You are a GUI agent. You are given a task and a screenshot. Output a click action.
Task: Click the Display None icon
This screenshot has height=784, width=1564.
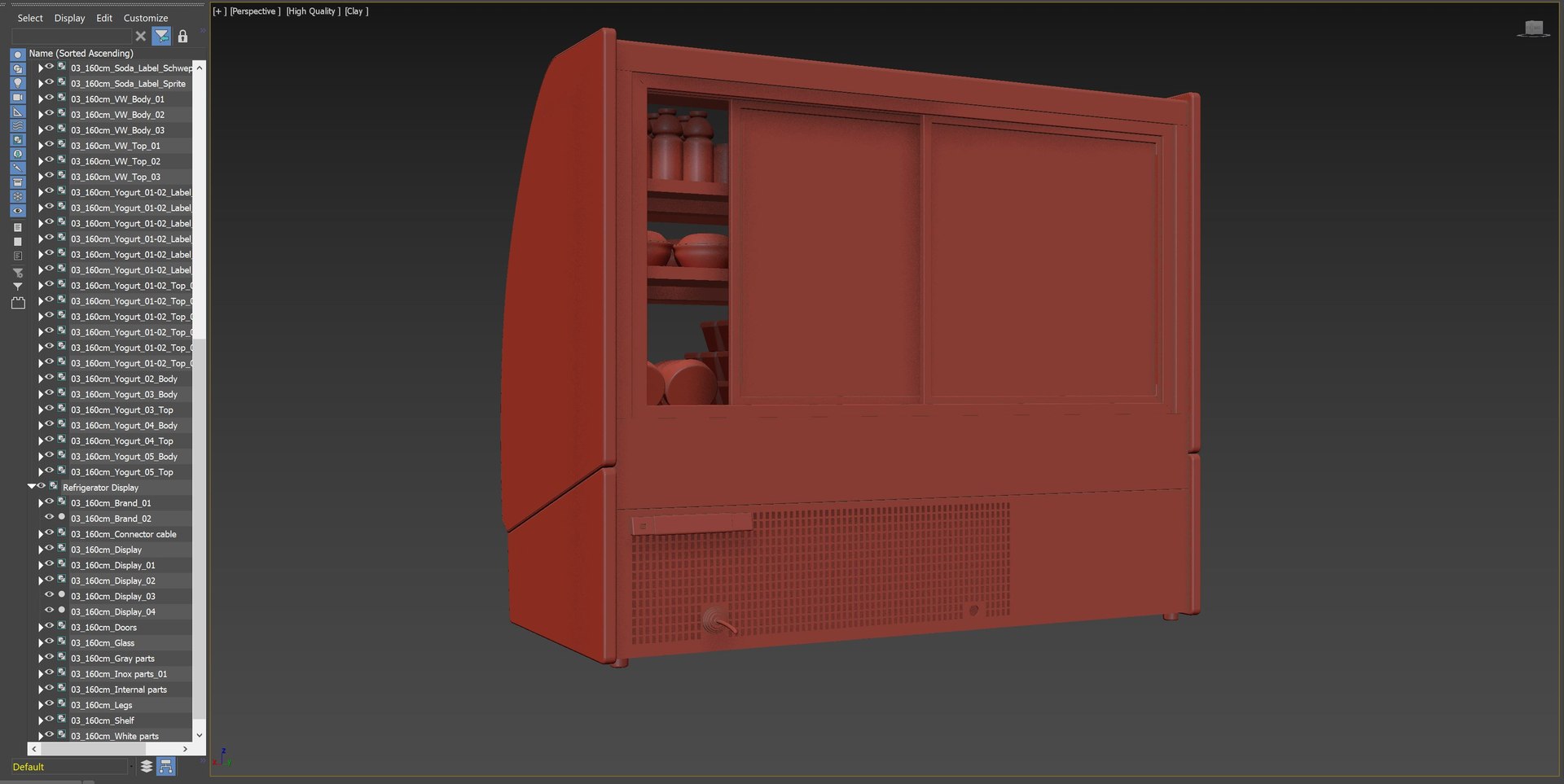click(x=17, y=242)
